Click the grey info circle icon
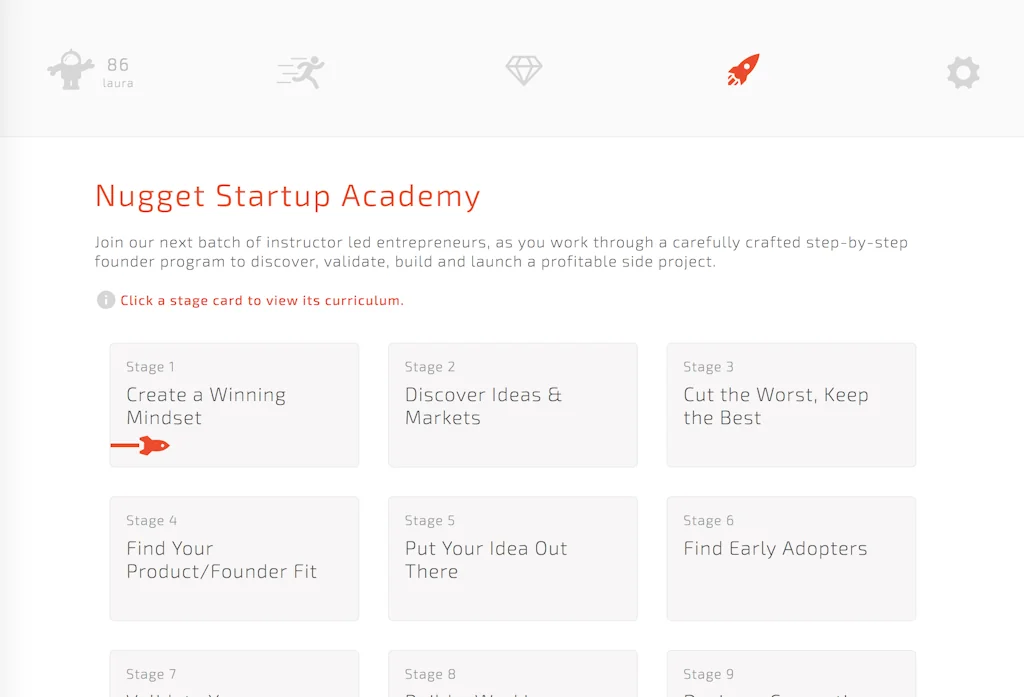1024x697 pixels. (x=105, y=300)
